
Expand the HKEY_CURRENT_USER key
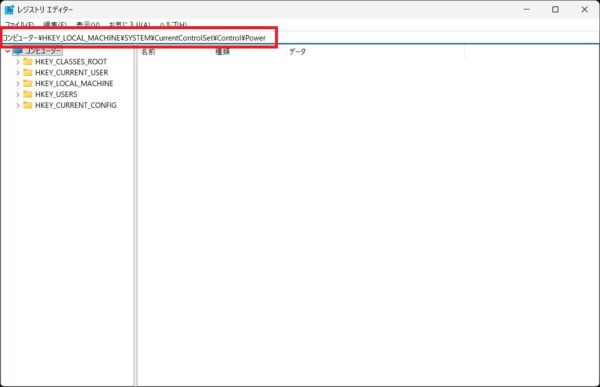[18, 72]
